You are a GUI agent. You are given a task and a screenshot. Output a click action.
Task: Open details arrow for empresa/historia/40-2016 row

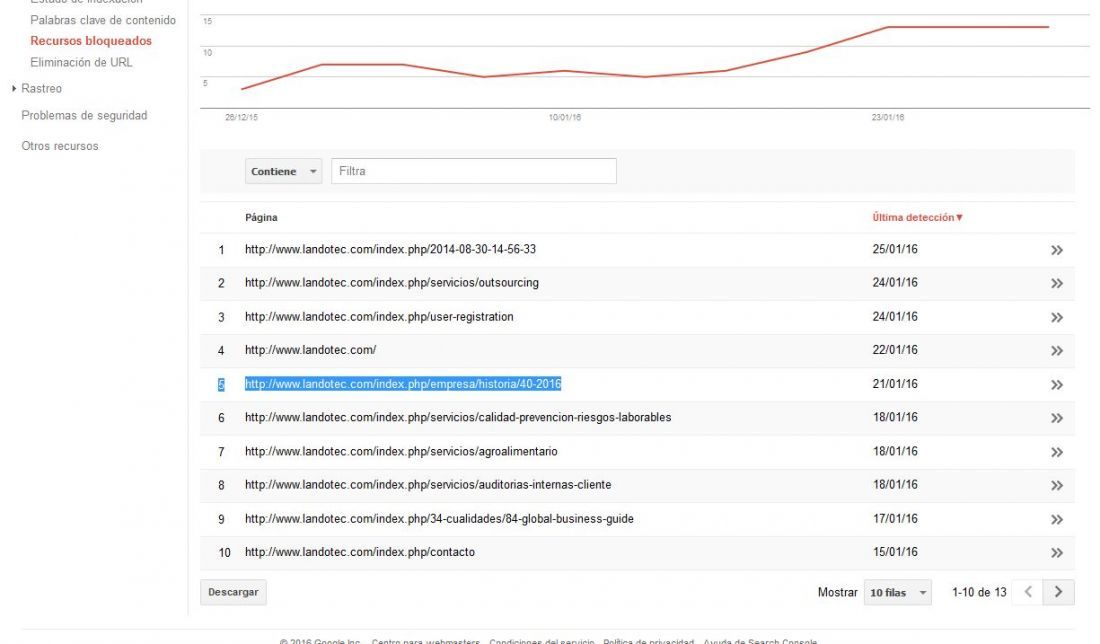[x=1057, y=384]
